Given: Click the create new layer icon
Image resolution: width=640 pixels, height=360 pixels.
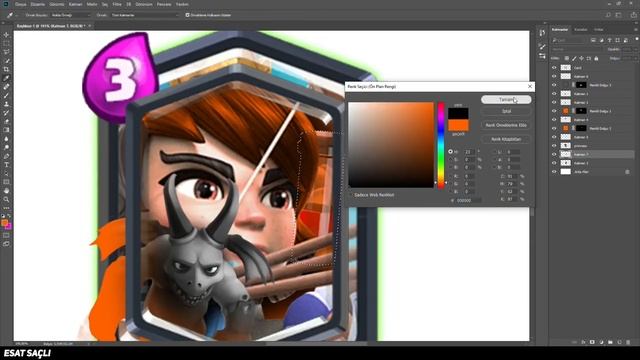Looking at the screenshot, I should (619, 342).
